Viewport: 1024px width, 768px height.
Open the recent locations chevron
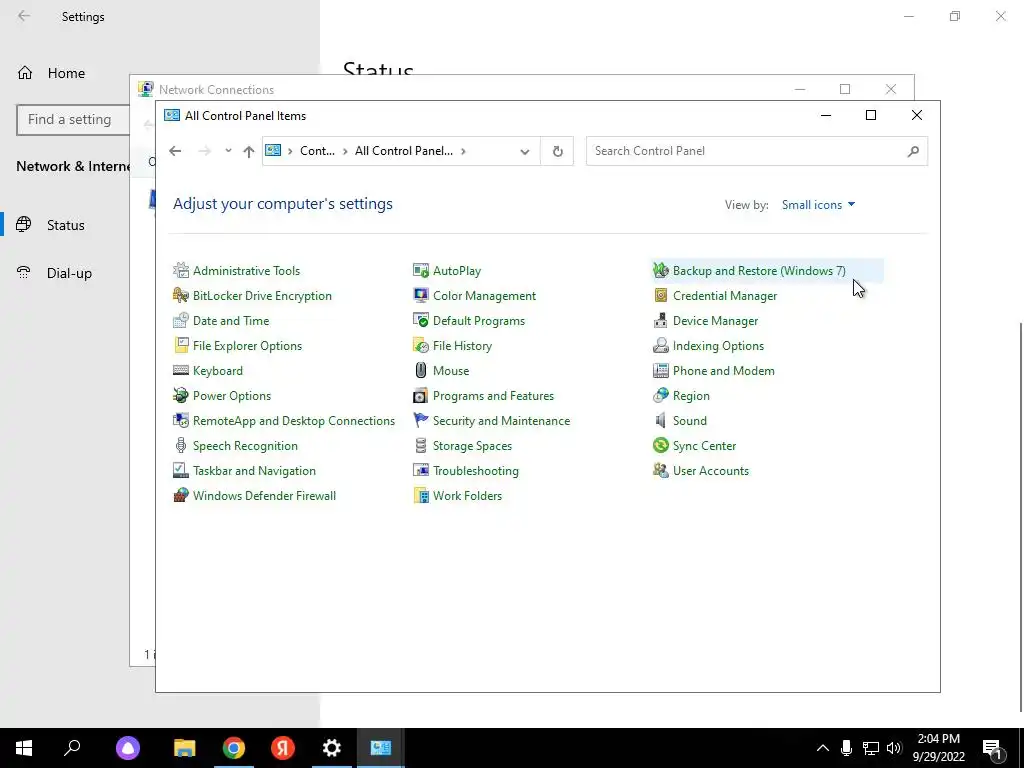click(228, 151)
